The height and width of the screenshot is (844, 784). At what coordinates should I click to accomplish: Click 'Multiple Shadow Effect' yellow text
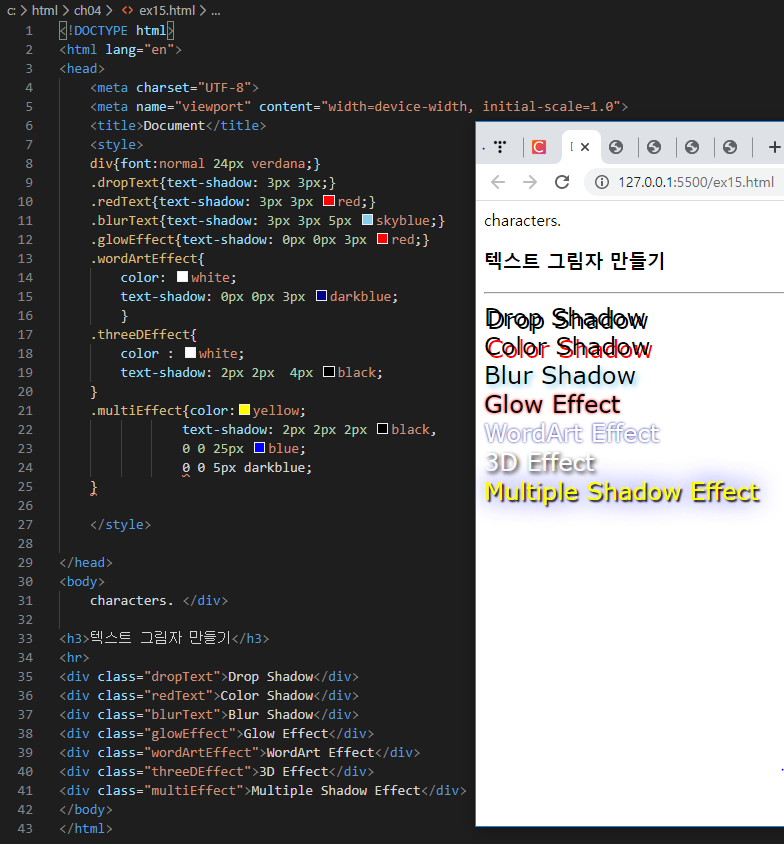[623, 492]
